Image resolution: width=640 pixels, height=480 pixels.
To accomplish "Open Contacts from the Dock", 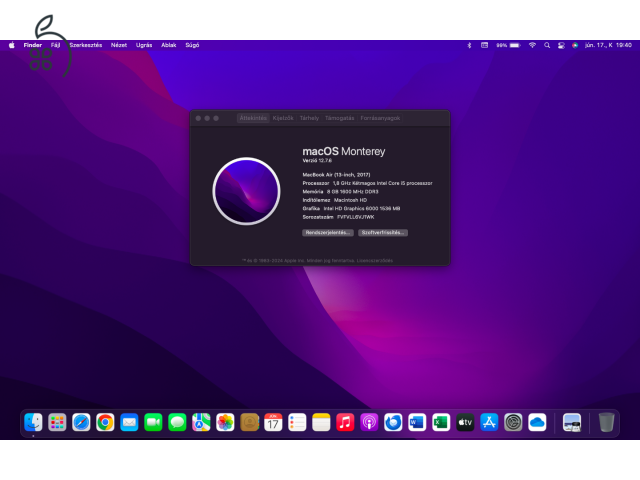I will coord(249,422).
